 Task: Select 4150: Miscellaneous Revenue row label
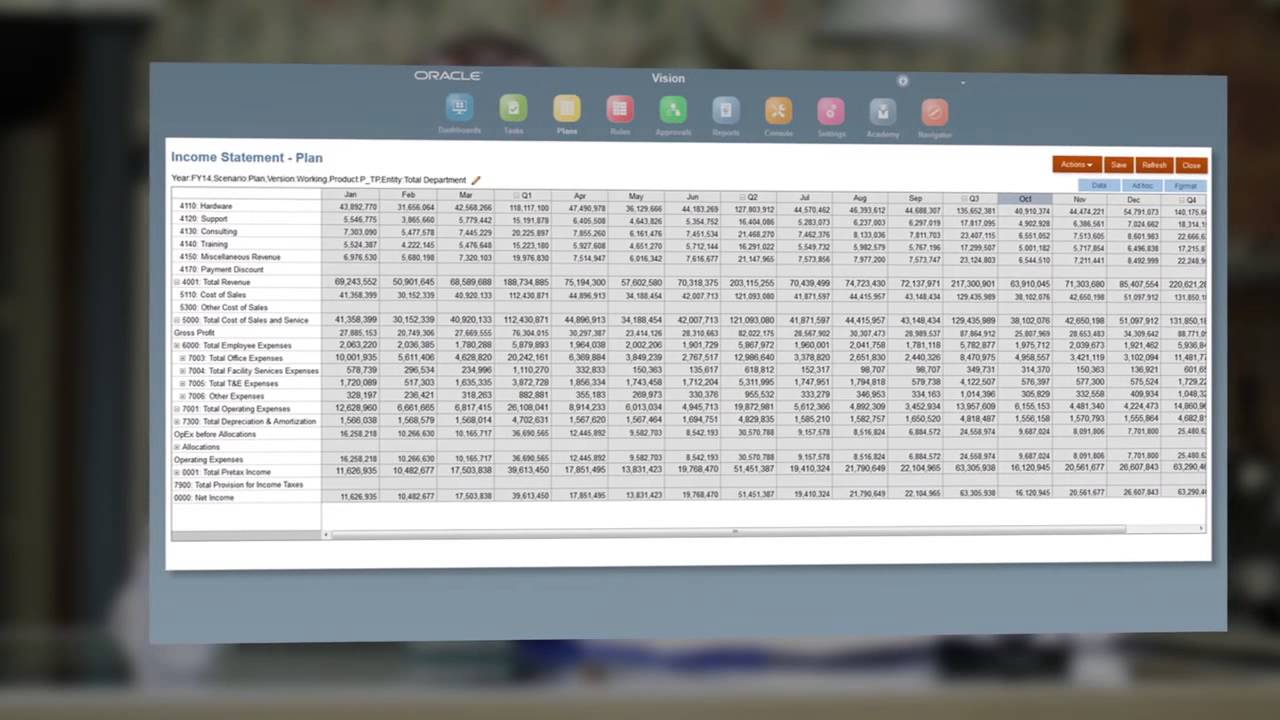230,257
